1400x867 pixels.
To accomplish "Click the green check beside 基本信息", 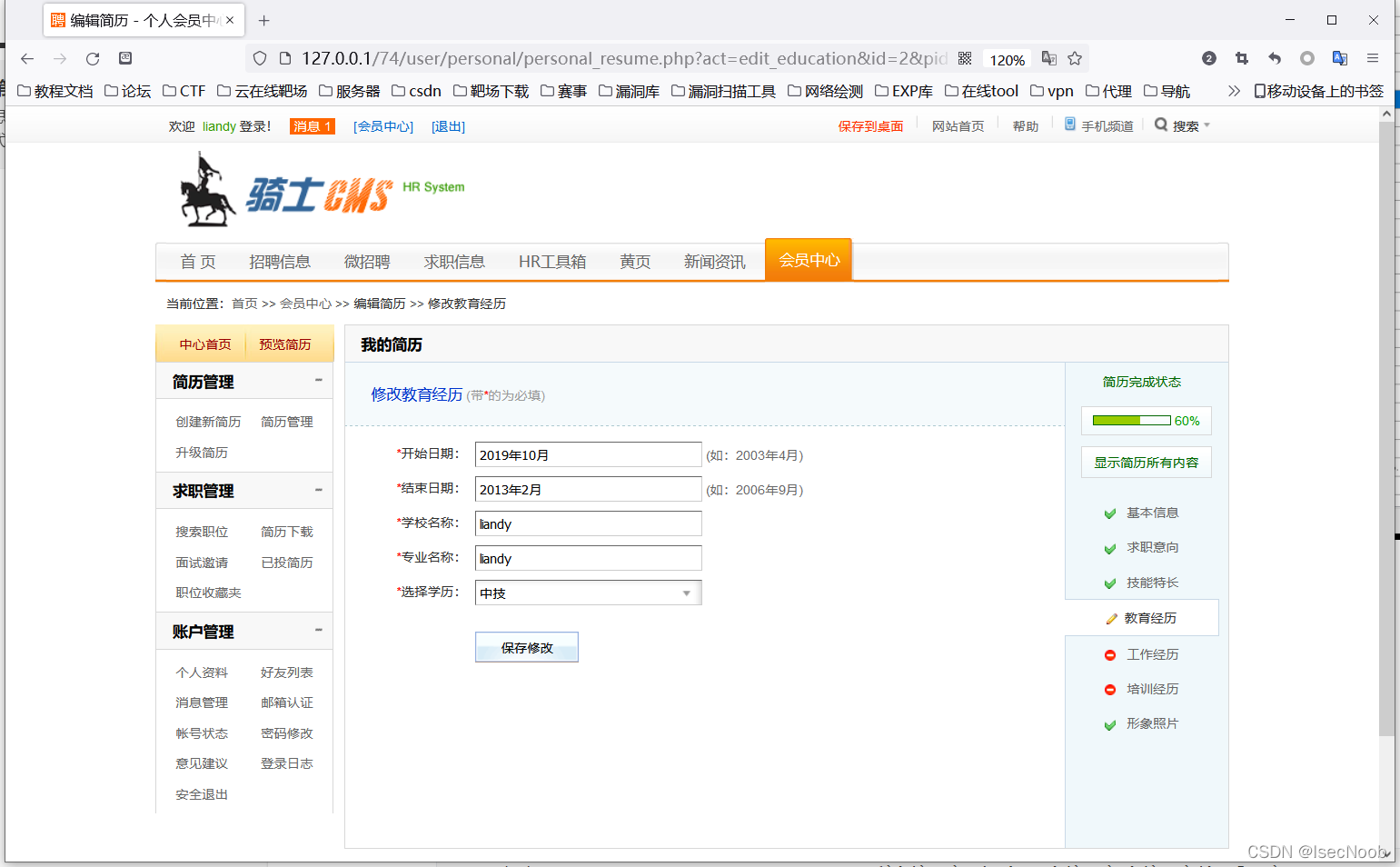I will pyautogui.click(x=1110, y=513).
